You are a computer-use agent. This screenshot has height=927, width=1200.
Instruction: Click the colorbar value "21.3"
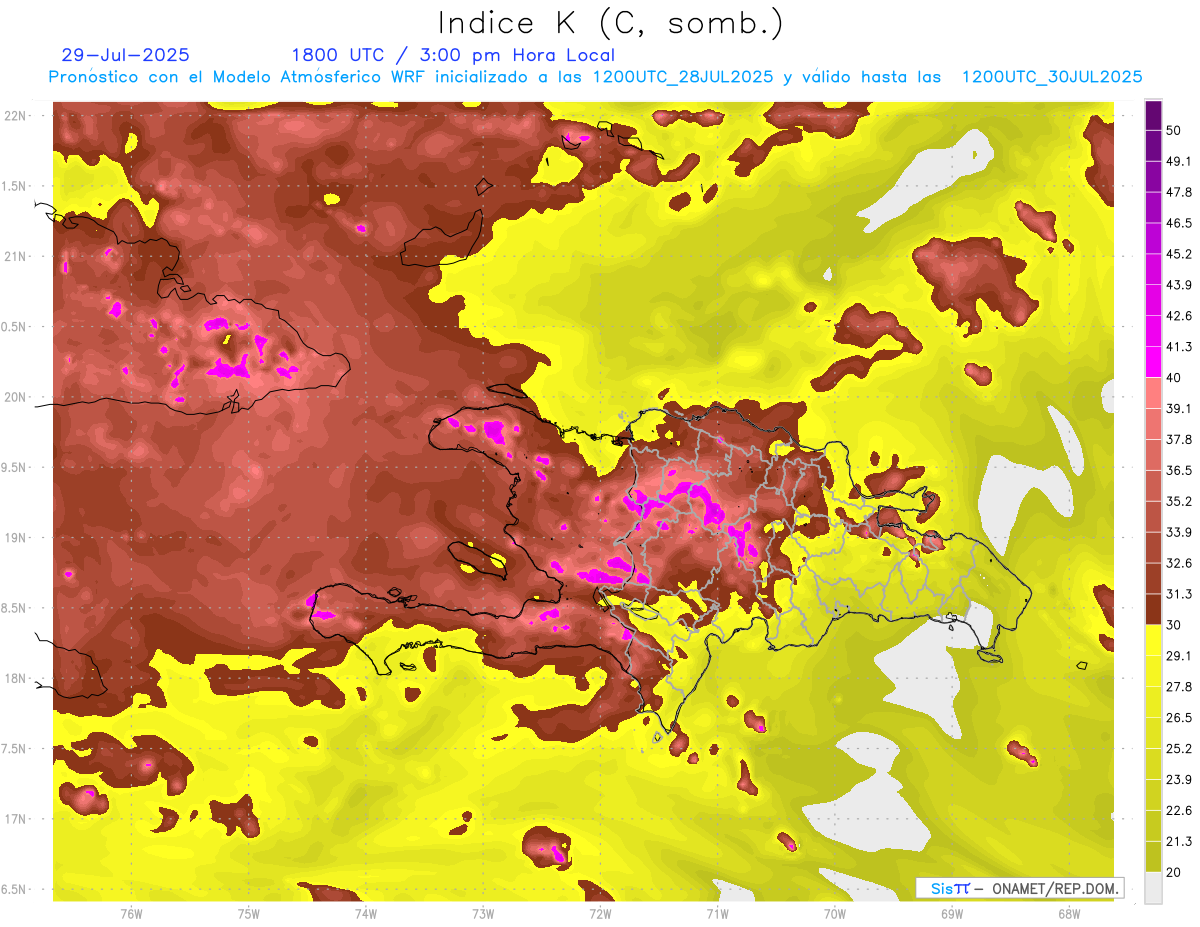pyautogui.click(x=1179, y=842)
